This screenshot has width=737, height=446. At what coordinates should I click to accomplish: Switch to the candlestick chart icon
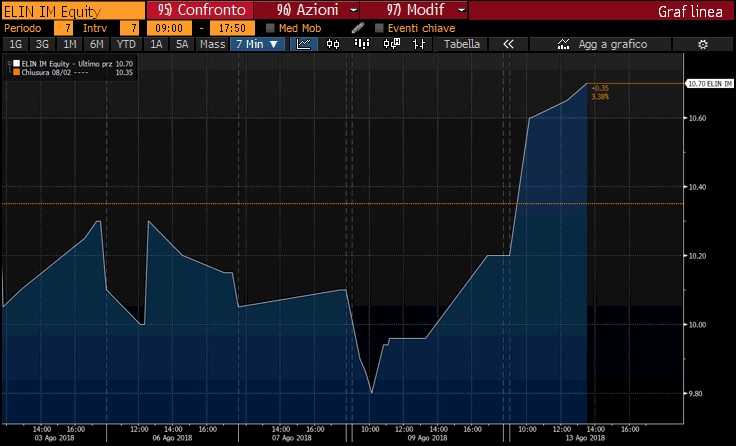click(x=333, y=44)
